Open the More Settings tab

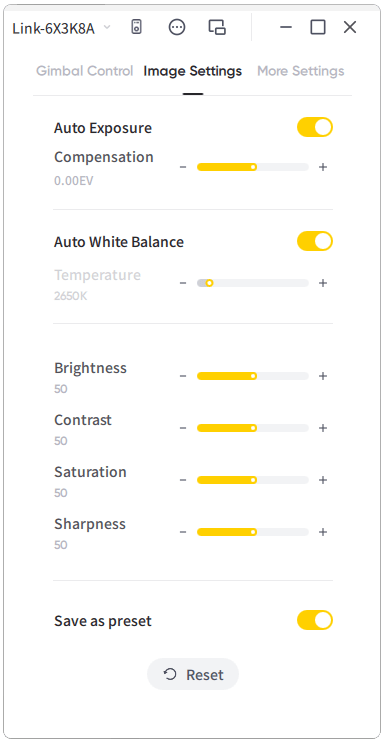301,72
